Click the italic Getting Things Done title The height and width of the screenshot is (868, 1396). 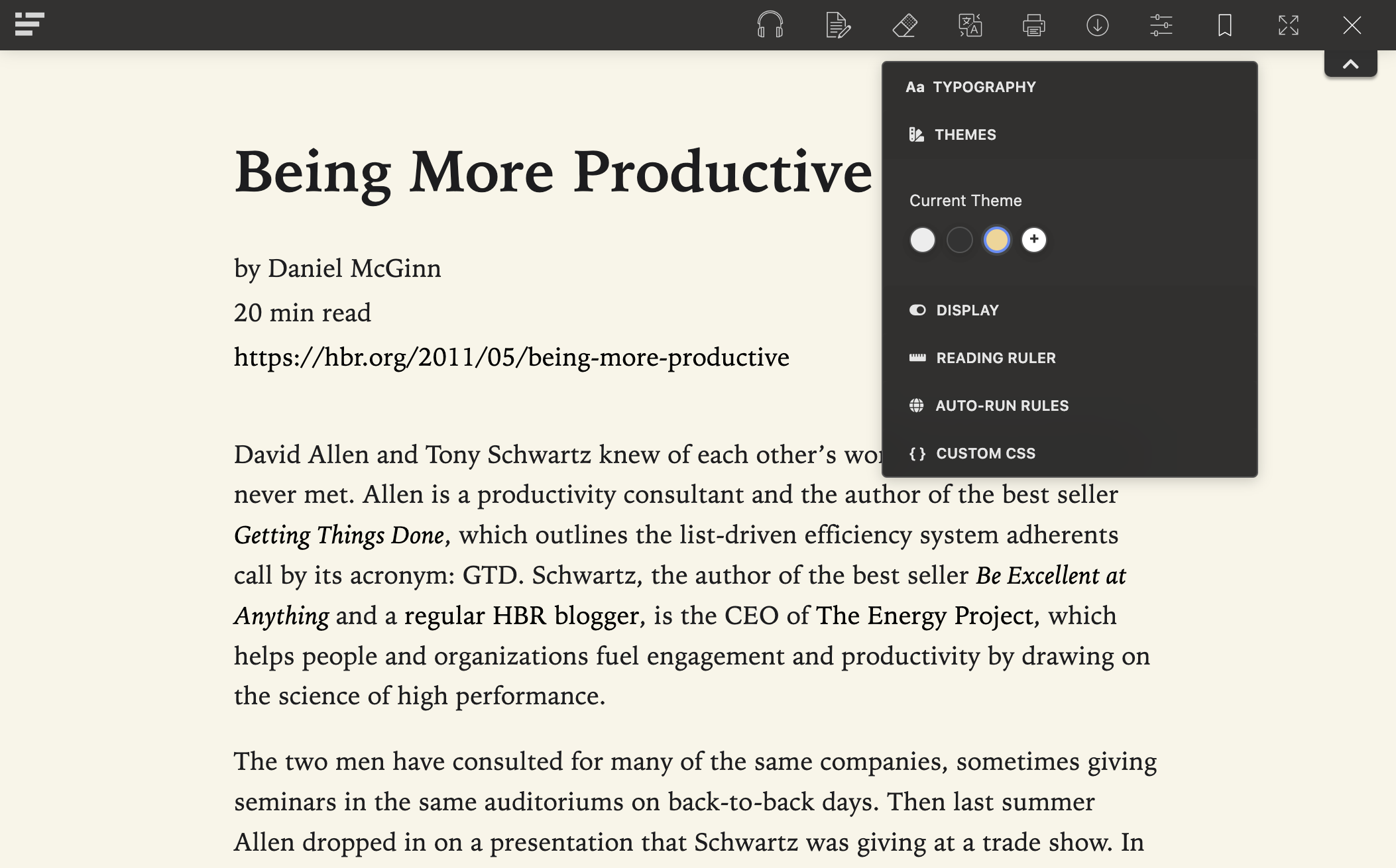coord(339,535)
